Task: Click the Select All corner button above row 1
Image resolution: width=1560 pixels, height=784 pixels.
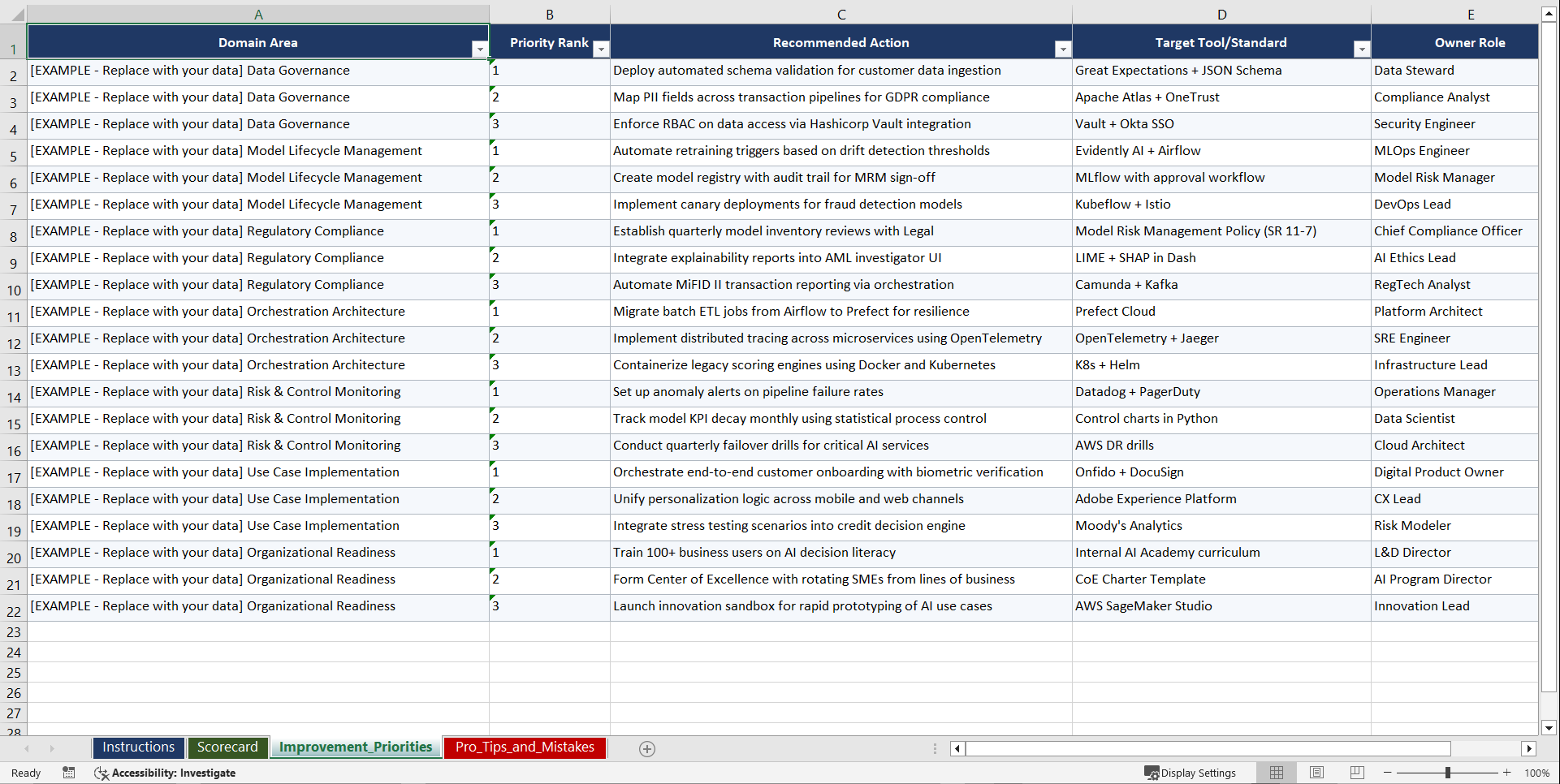Action: 18,14
